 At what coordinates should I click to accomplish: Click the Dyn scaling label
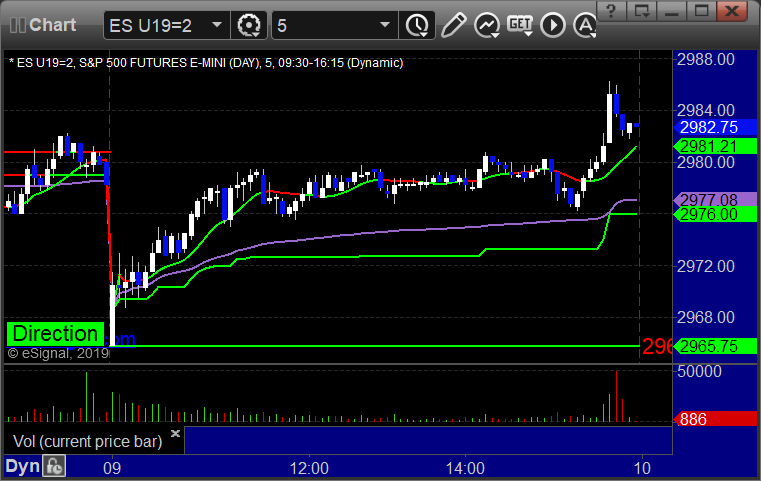click(x=22, y=466)
